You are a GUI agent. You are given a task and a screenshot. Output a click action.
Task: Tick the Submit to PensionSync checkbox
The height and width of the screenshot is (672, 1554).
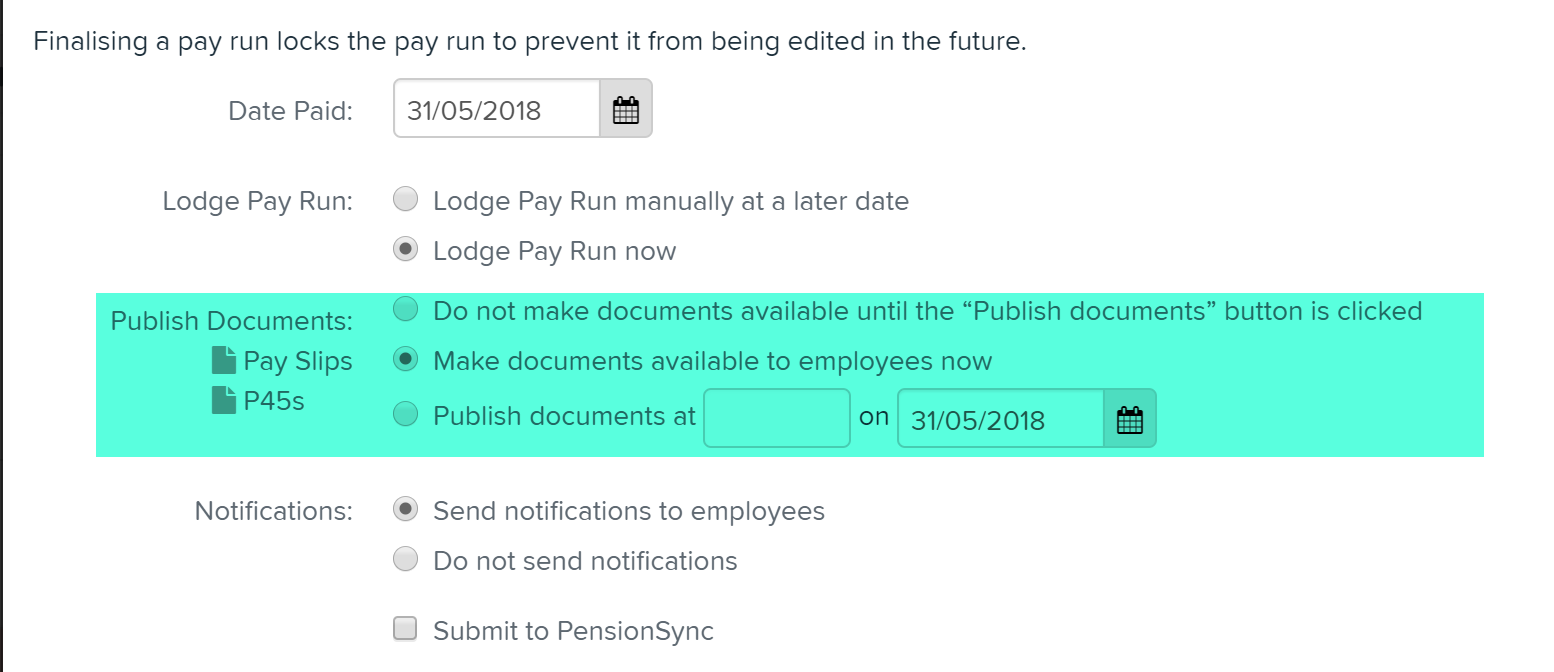[405, 629]
